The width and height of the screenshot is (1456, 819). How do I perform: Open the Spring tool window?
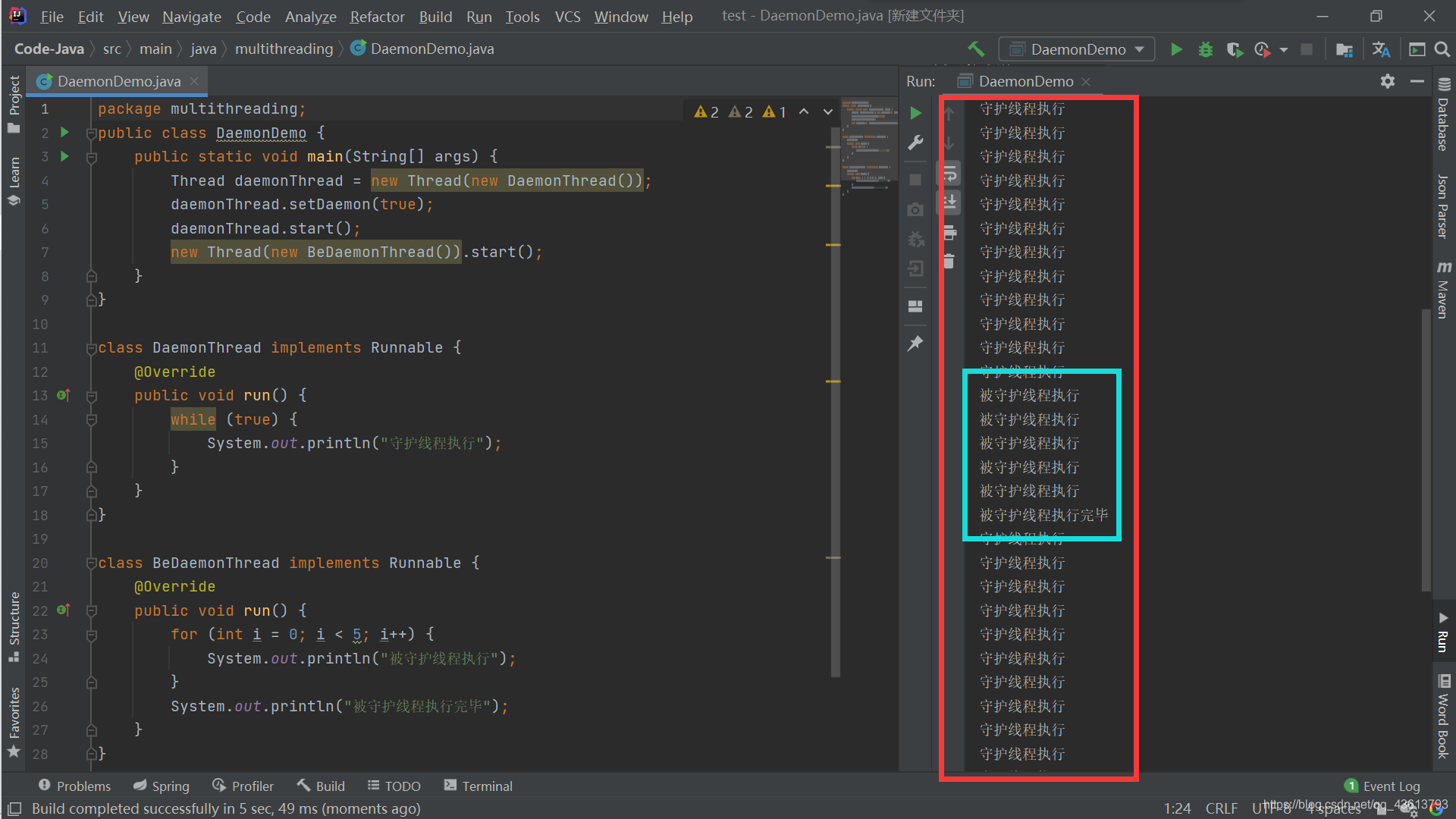click(x=161, y=786)
